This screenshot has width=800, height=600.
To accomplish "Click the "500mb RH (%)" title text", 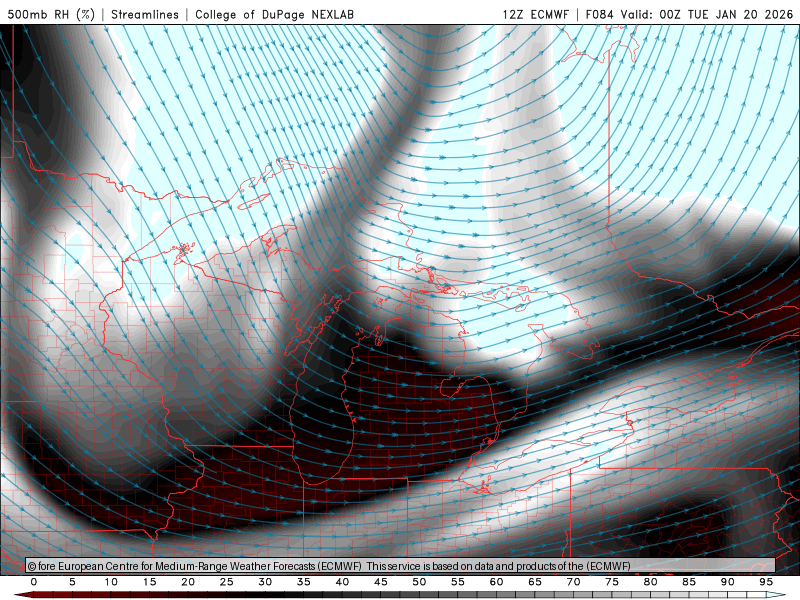I will click(x=51, y=14).
